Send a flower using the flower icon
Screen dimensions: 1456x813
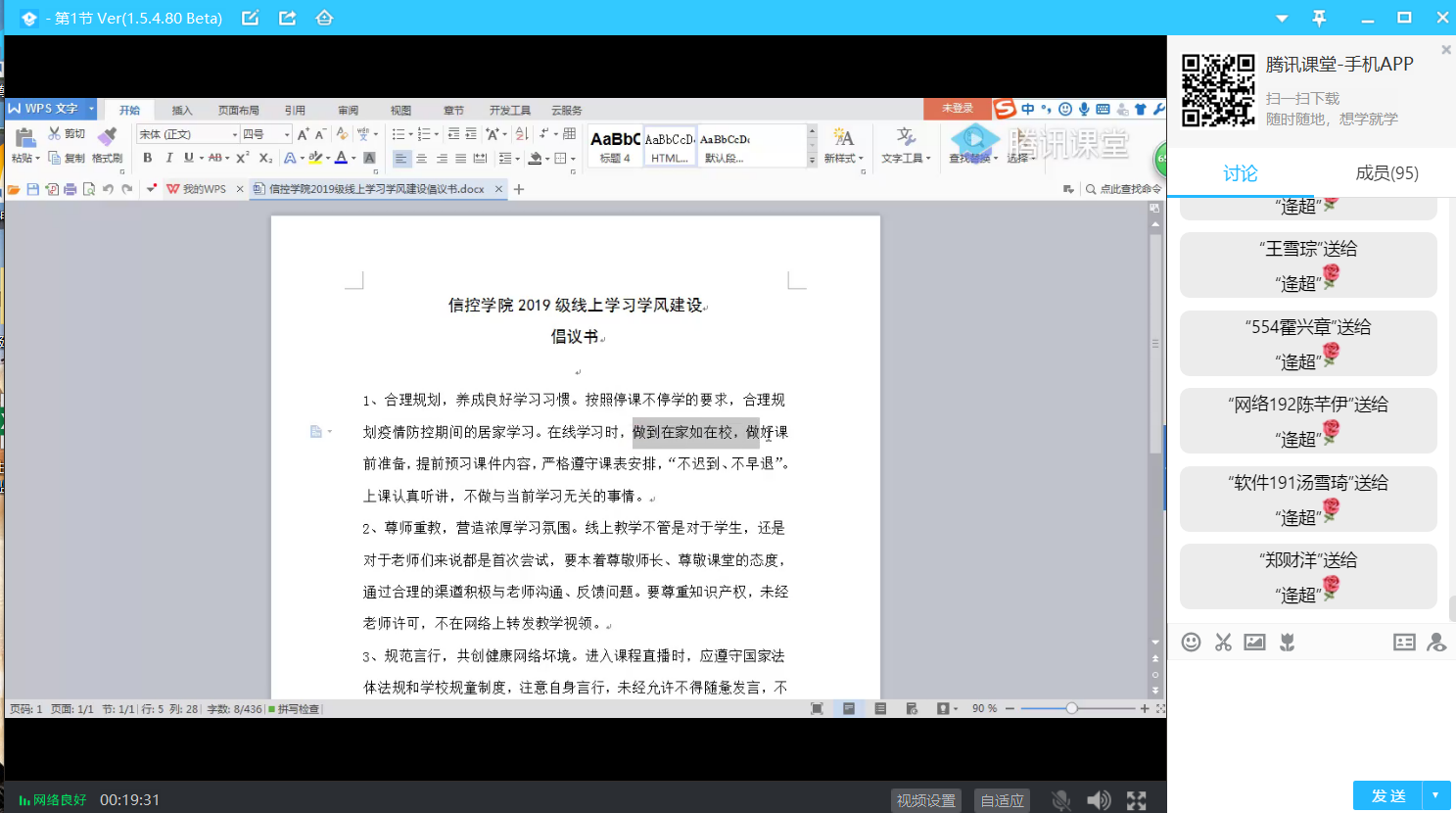coord(1287,642)
